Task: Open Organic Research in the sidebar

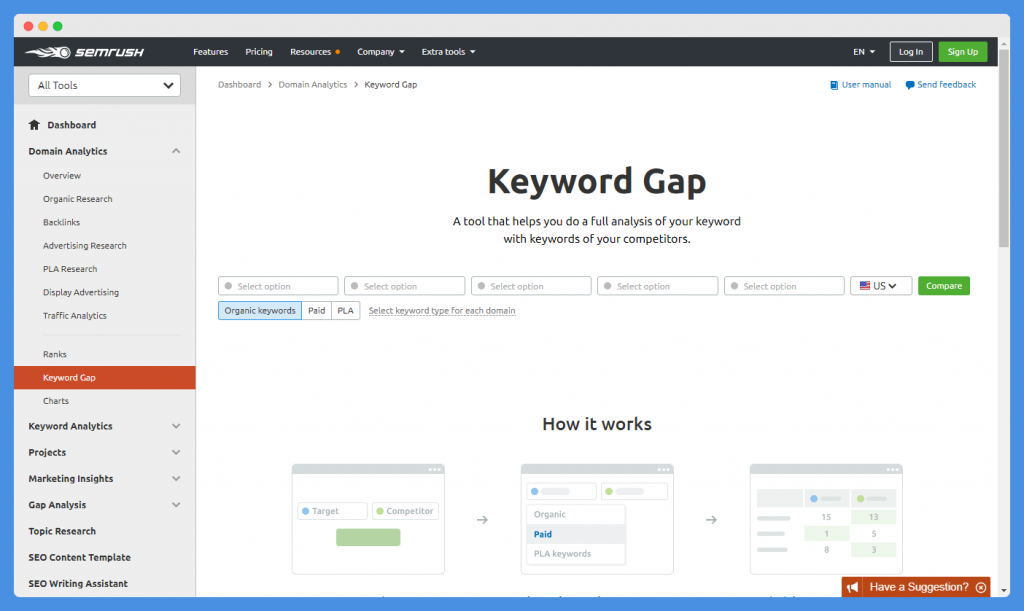Action: click(78, 199)
